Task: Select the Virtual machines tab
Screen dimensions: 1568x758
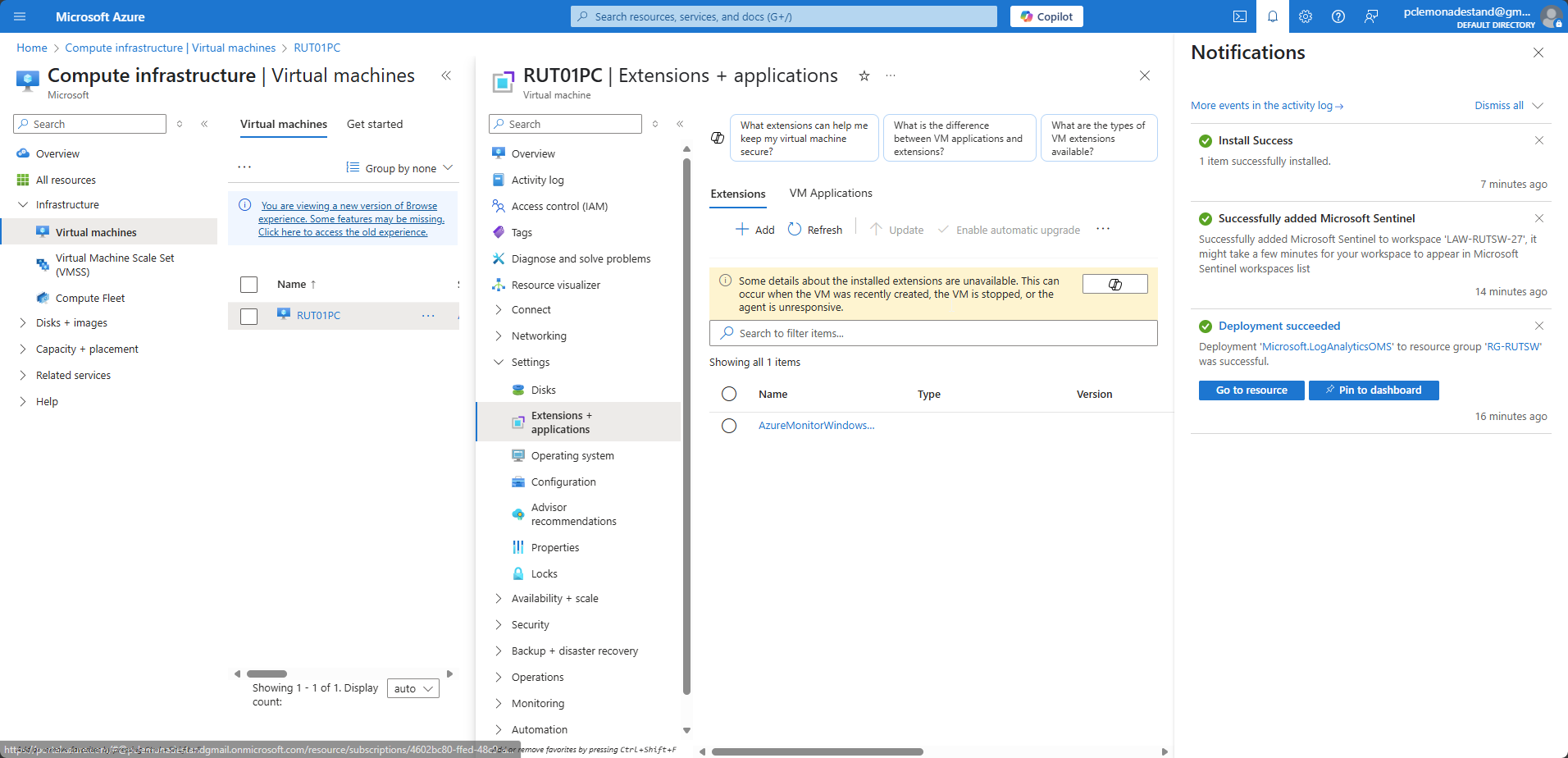Action: (284, 124)
